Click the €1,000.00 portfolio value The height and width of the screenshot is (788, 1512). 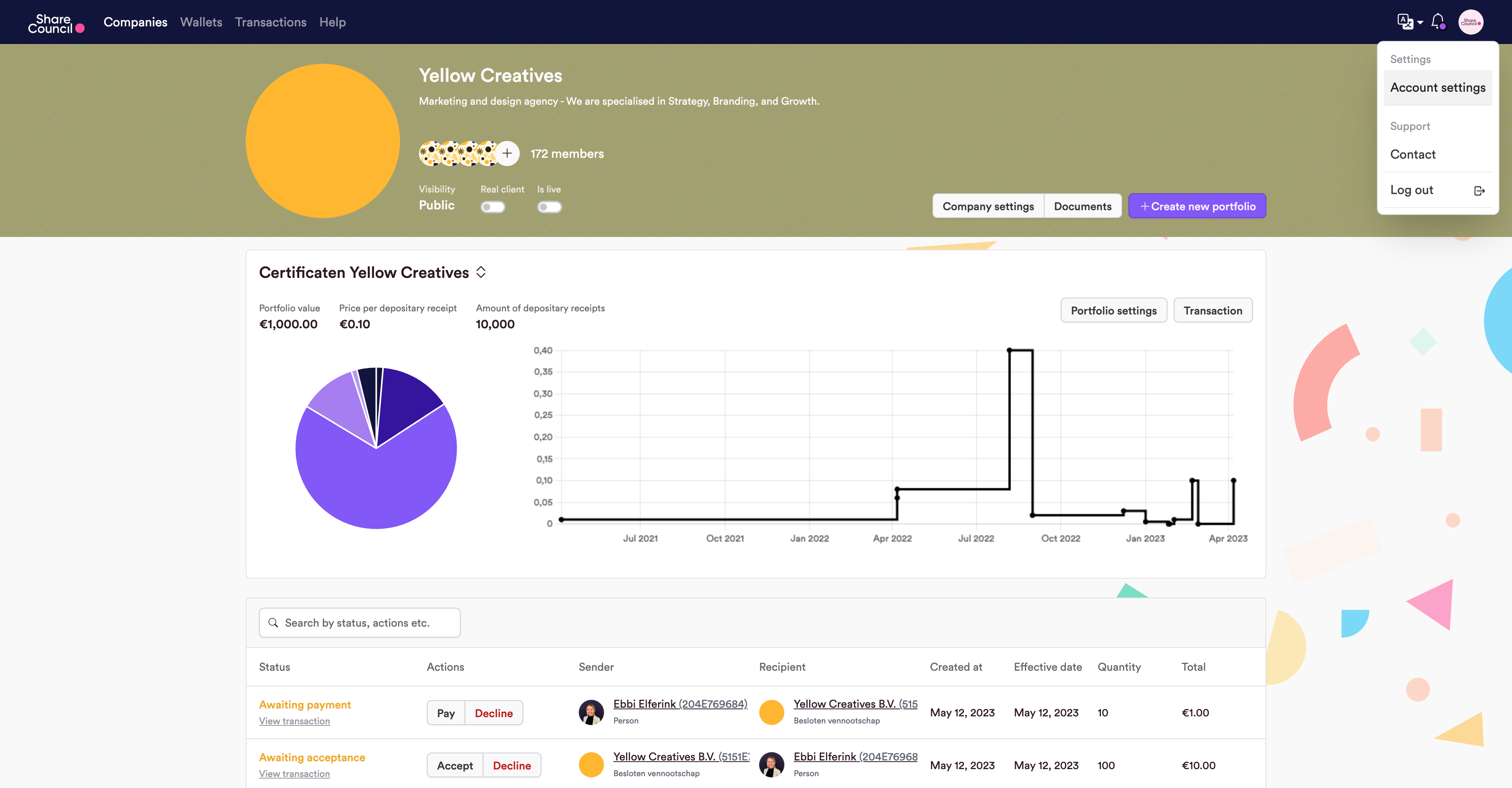tap(288, 324)
